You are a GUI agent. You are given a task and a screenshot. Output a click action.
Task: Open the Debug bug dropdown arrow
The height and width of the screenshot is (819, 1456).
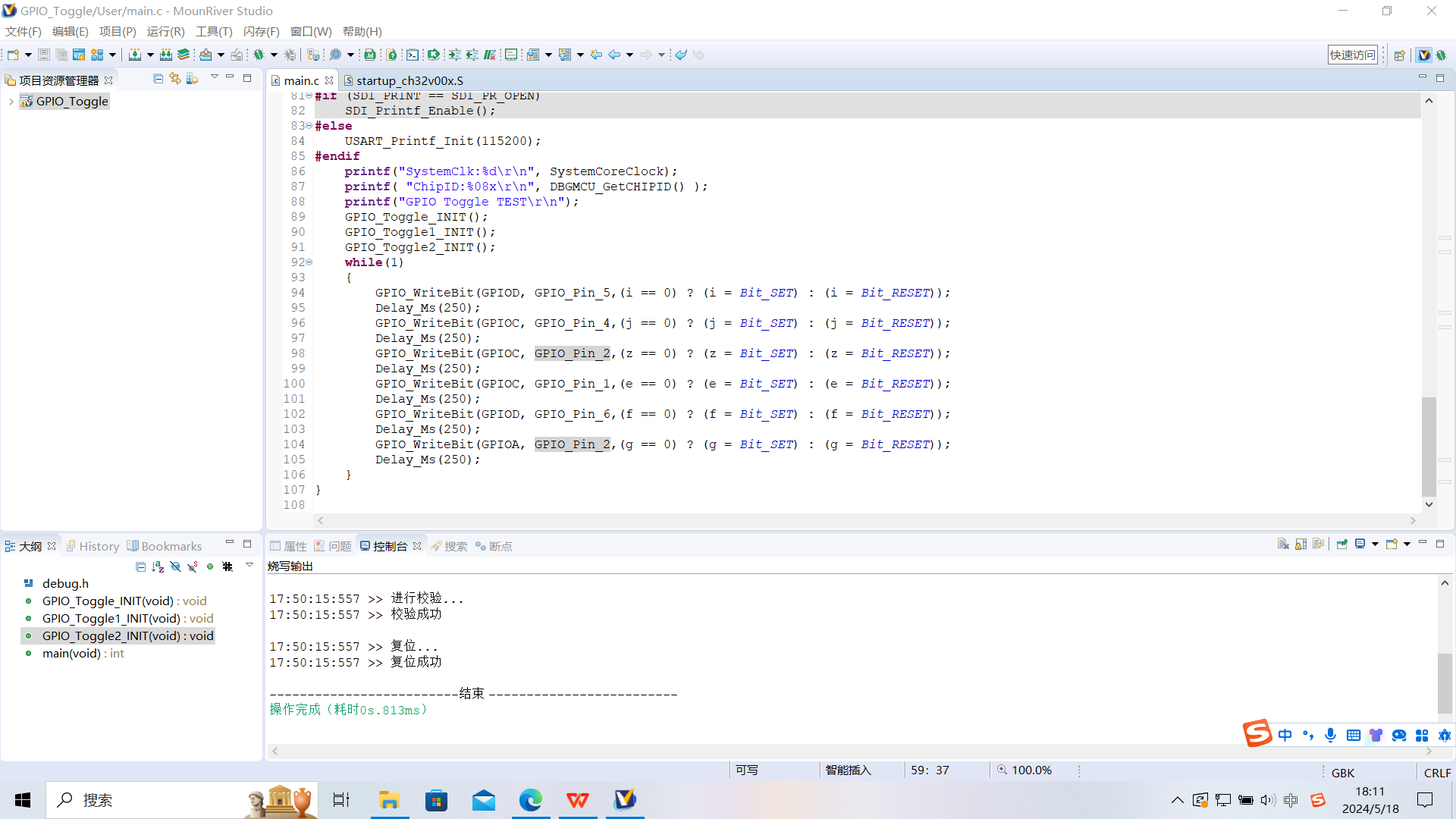click(x=274, y=55)
